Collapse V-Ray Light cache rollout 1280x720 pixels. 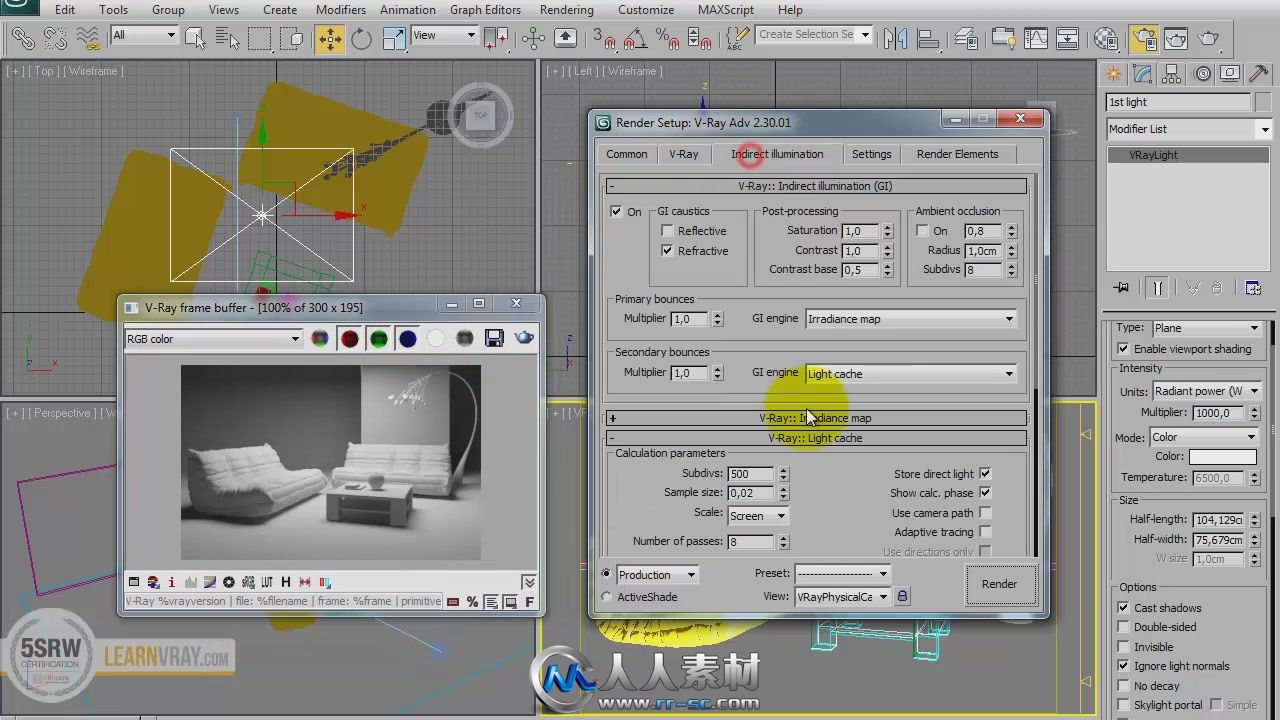click(816, 438)
